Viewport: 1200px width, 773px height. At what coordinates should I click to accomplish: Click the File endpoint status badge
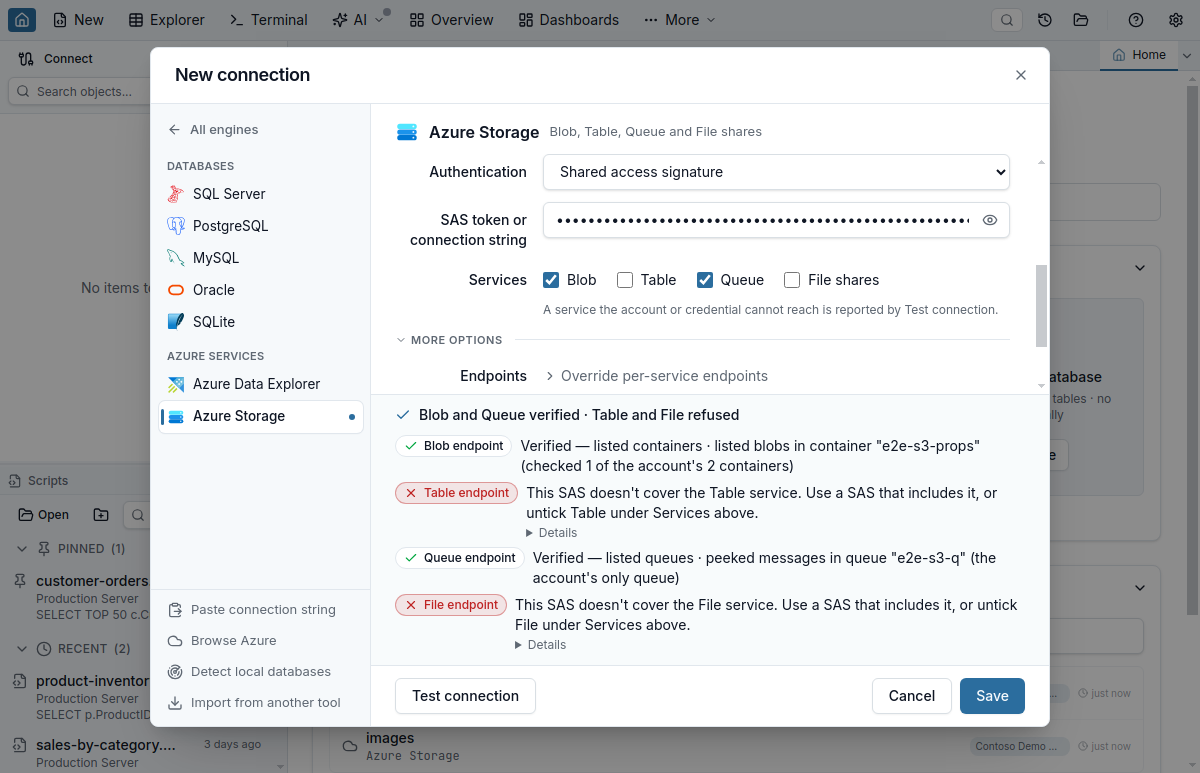(451, 605)
